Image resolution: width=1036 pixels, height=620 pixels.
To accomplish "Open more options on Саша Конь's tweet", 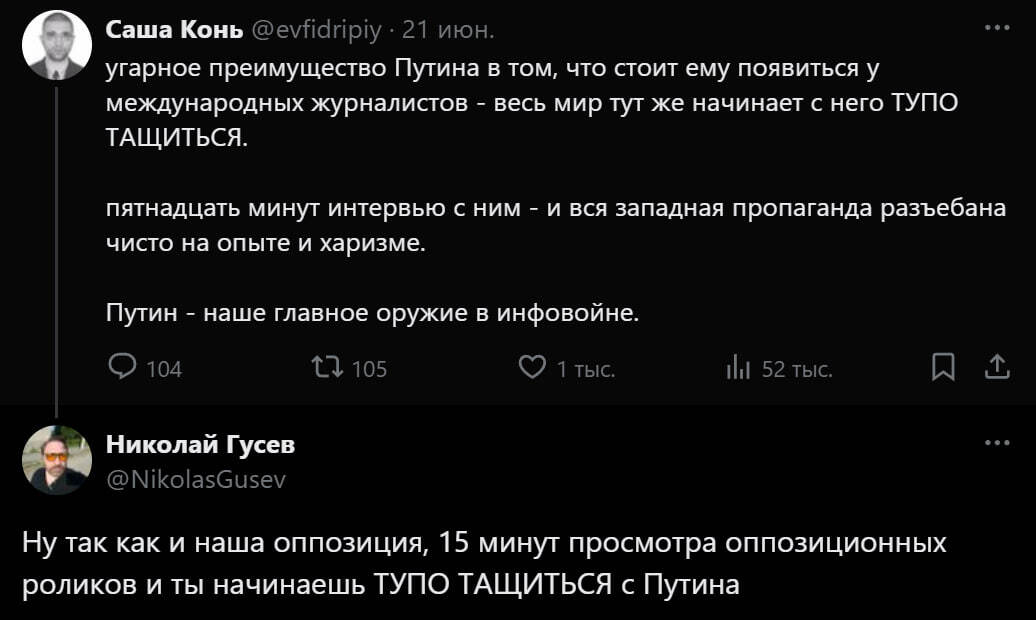I will (996, 30).
